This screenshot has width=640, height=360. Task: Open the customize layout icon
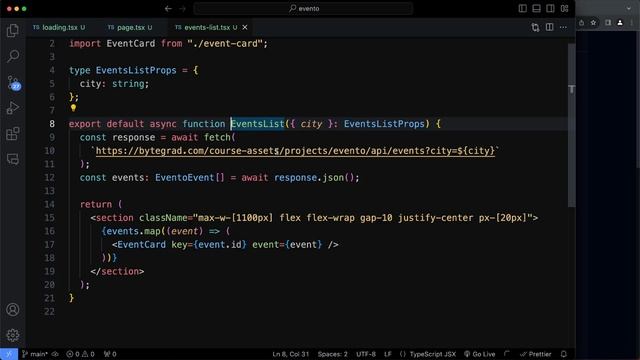coord(564,9)
